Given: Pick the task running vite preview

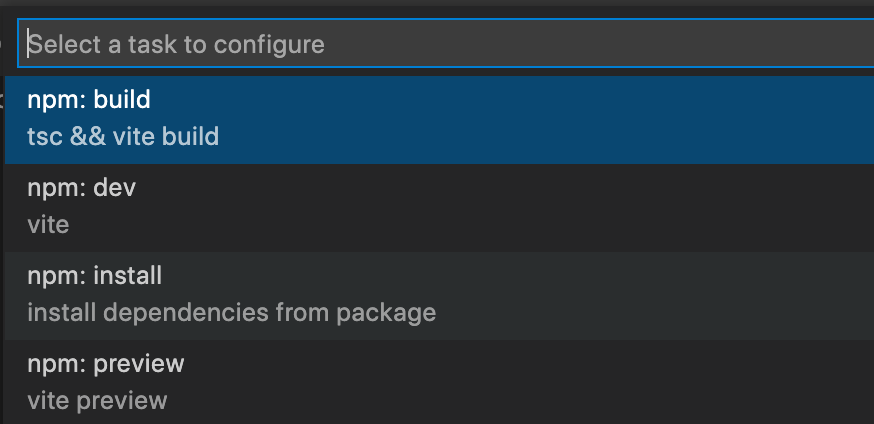Looking at the screenshot, I should coord(439,382).
